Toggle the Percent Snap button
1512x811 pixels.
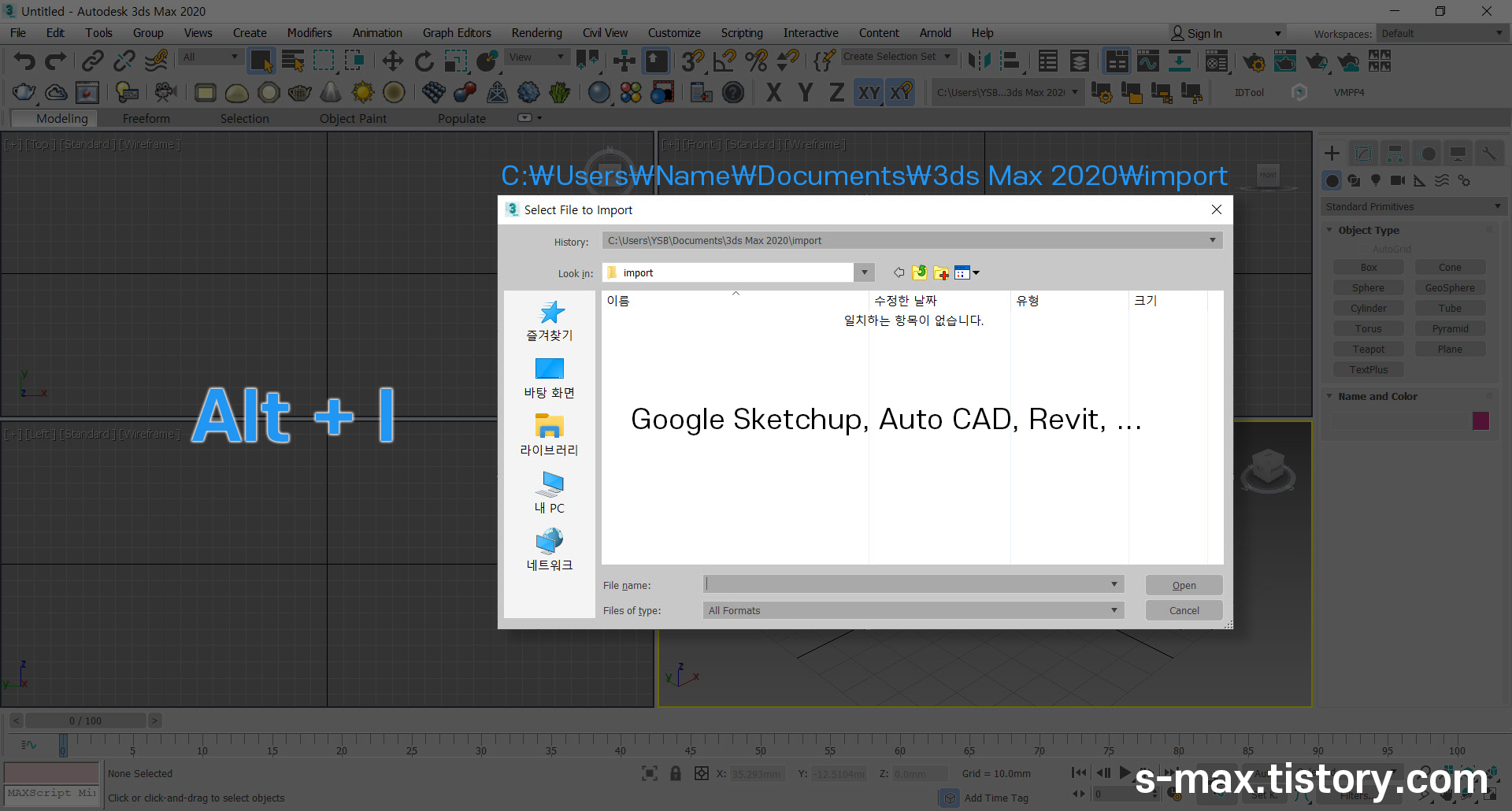[x=756, y=61]
